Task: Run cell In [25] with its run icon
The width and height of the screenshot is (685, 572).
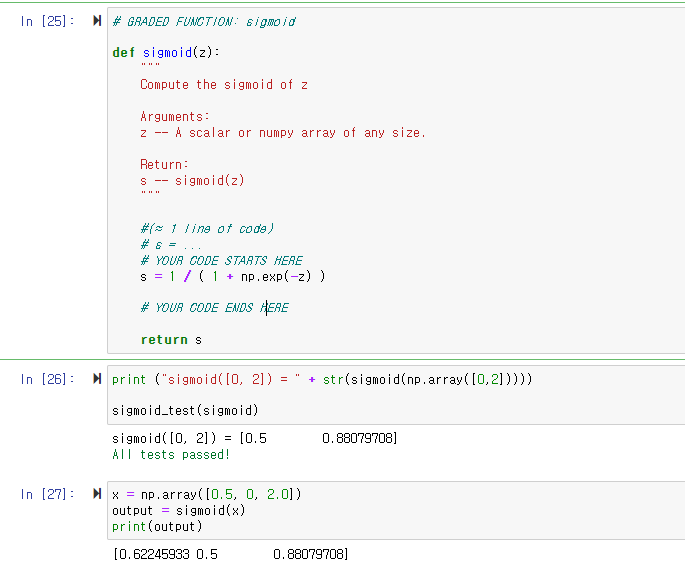Action: coord(97,21)
